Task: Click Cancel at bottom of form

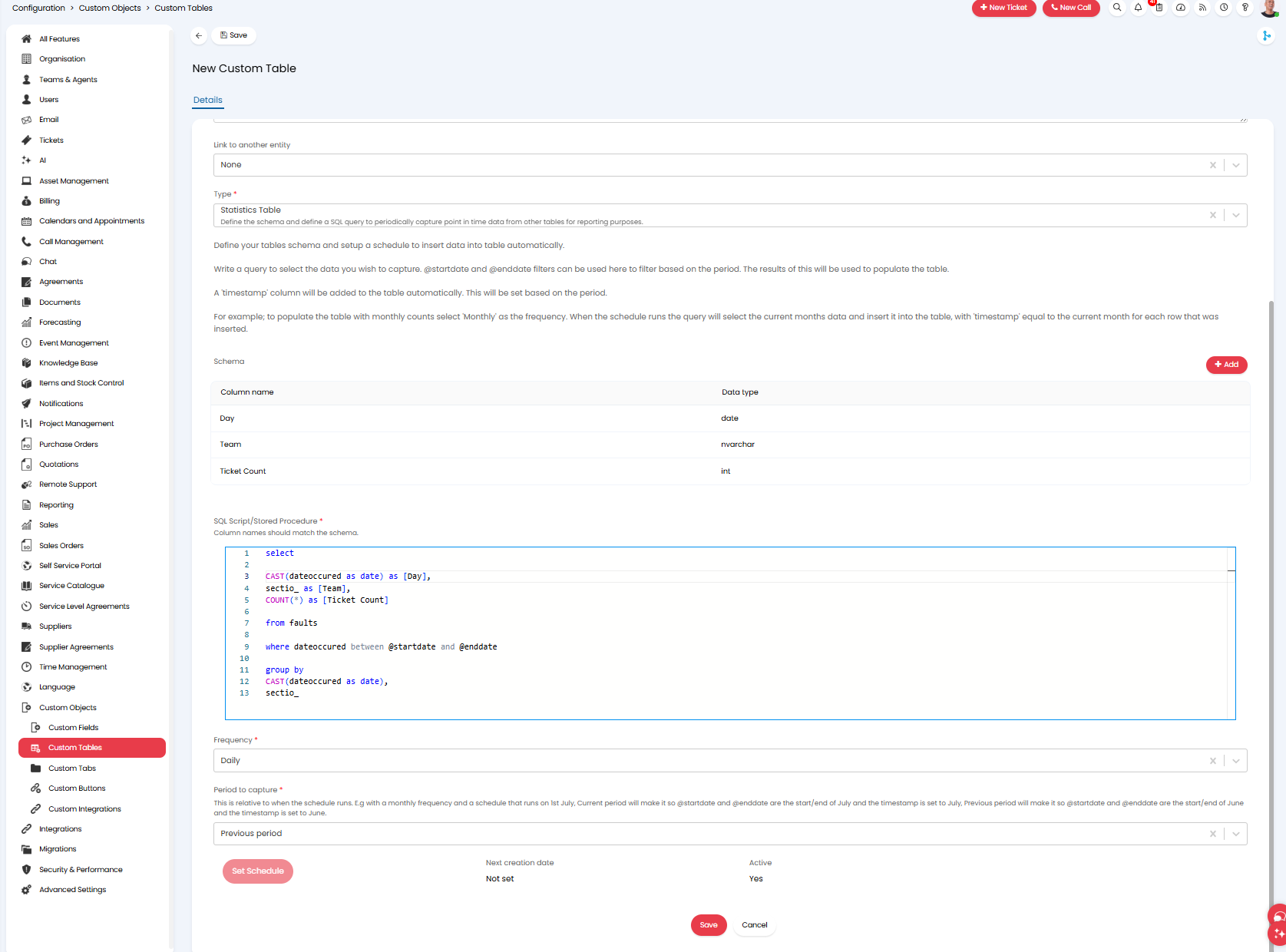Action: 754,925
